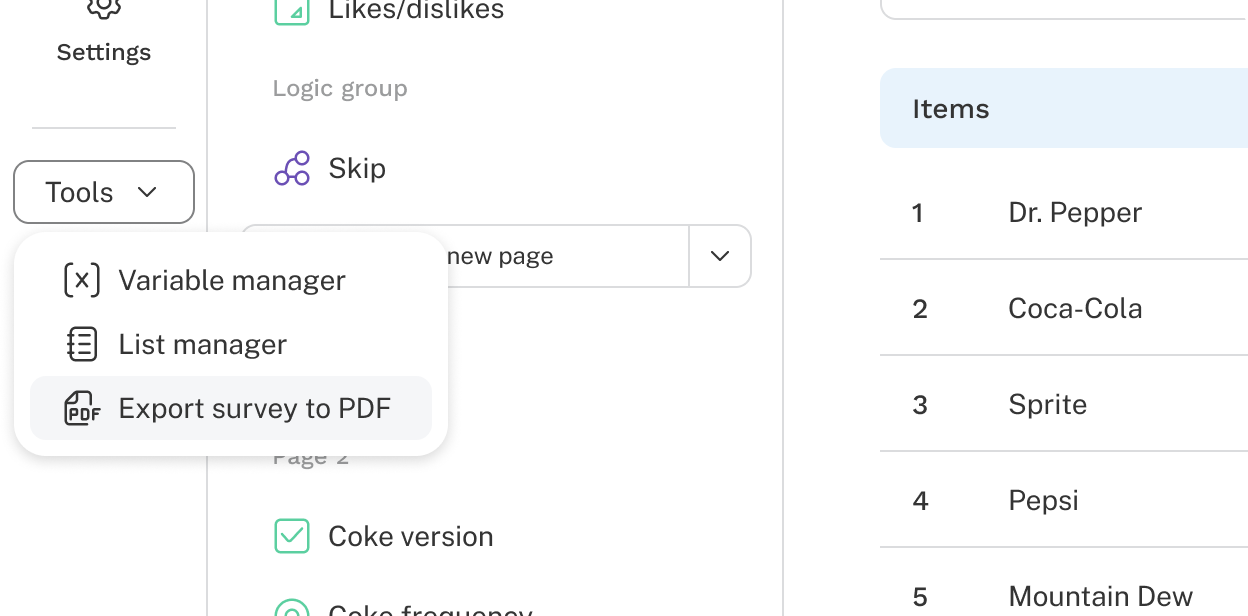The width and height of the screenshot is (1248, 616).
Task: Select Variable manager from the Tools menu
Action: click(x=232, y=280)
